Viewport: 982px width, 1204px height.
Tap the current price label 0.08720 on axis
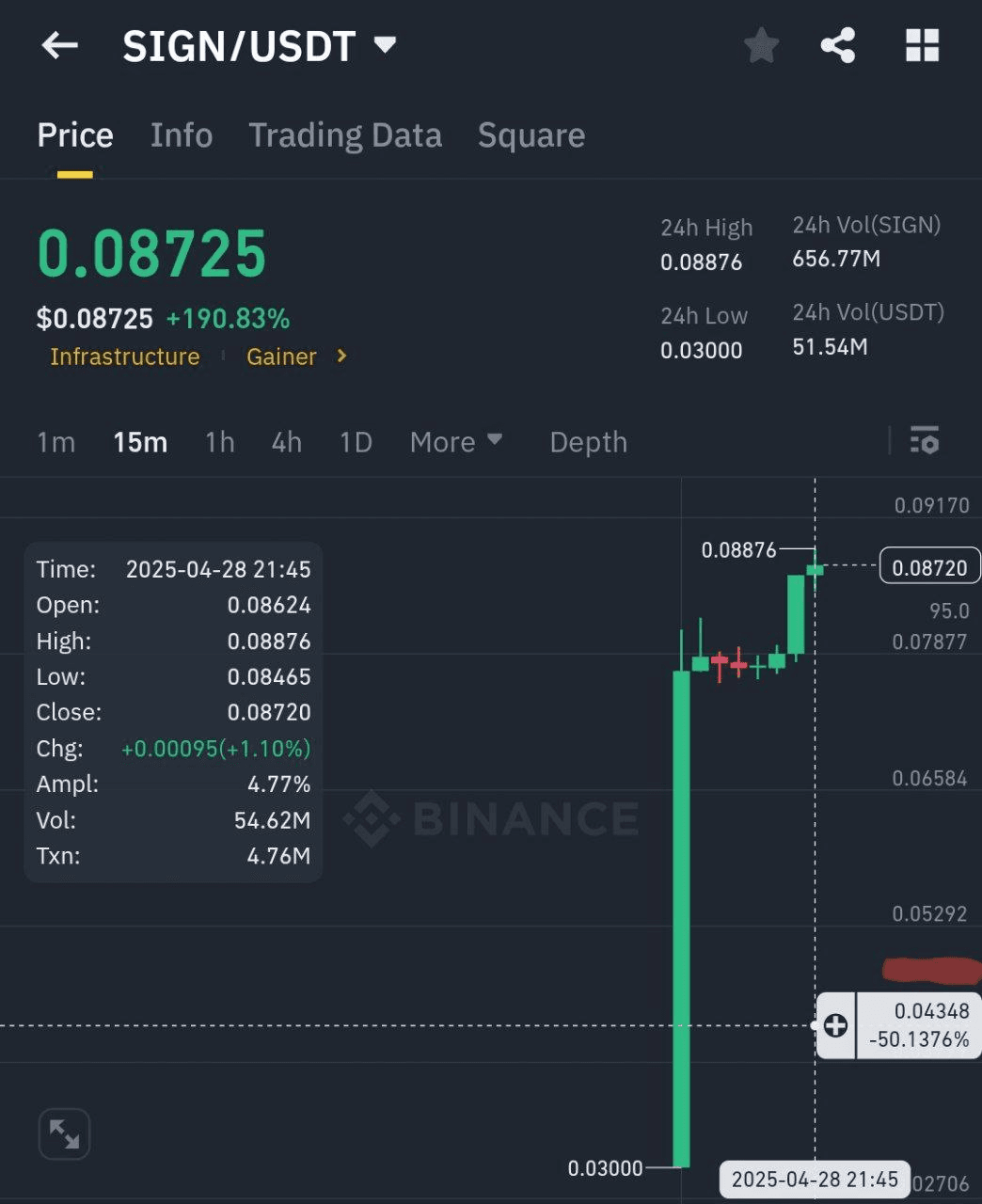pyautogui.click(x=930, y=567)
